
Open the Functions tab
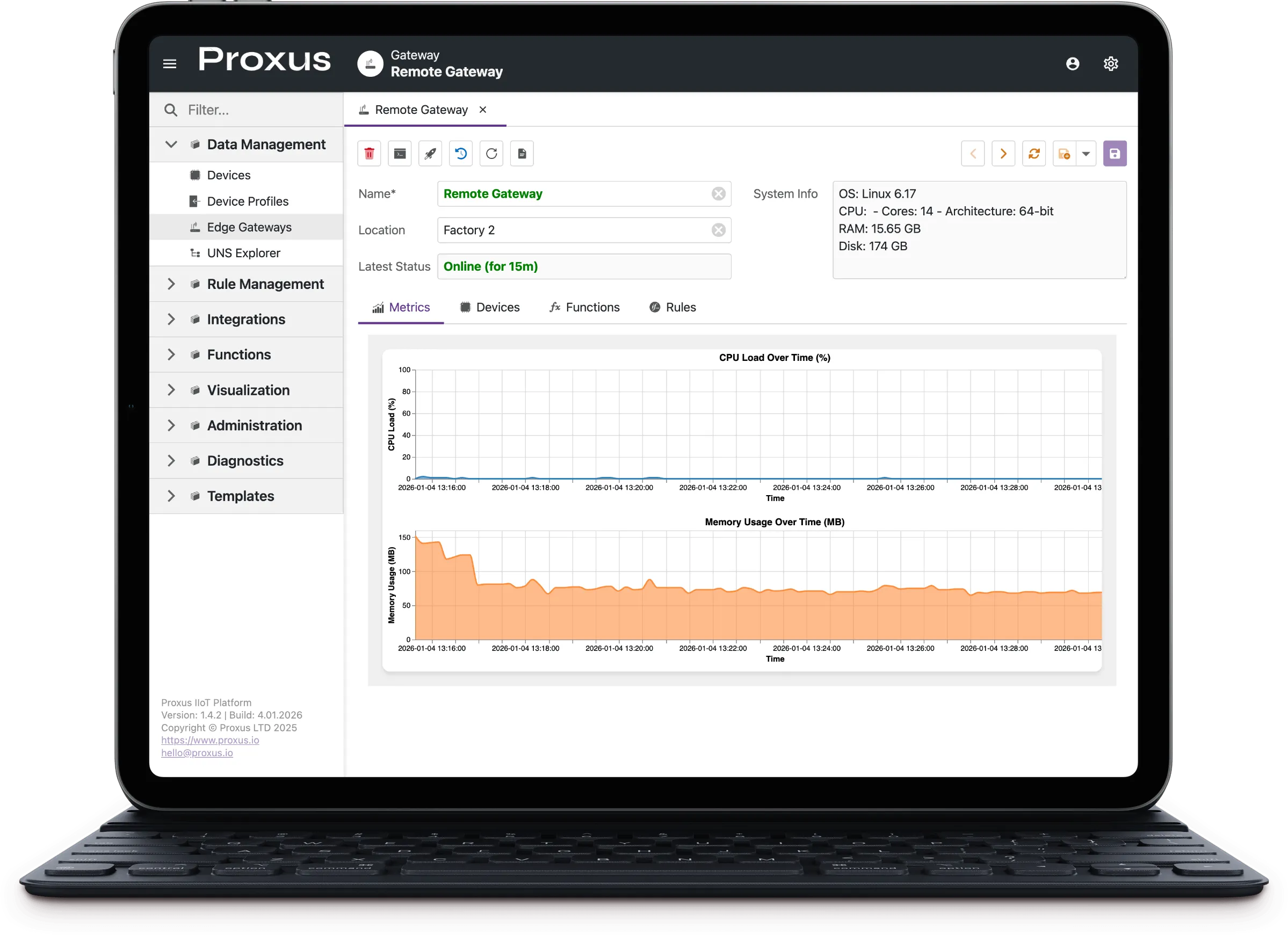pyautogui.click(x=584, y=307)
